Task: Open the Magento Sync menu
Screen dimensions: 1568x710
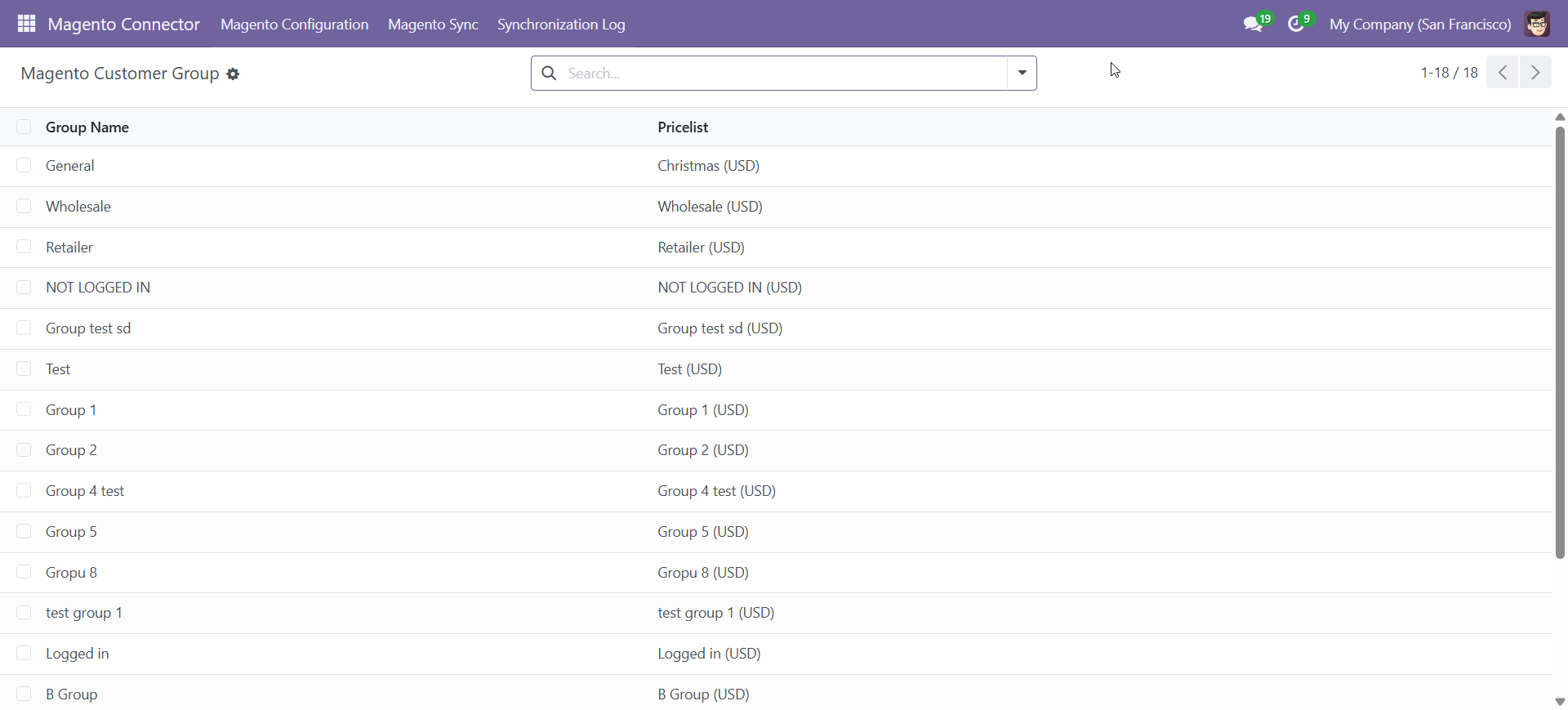Action: (433, 25)
